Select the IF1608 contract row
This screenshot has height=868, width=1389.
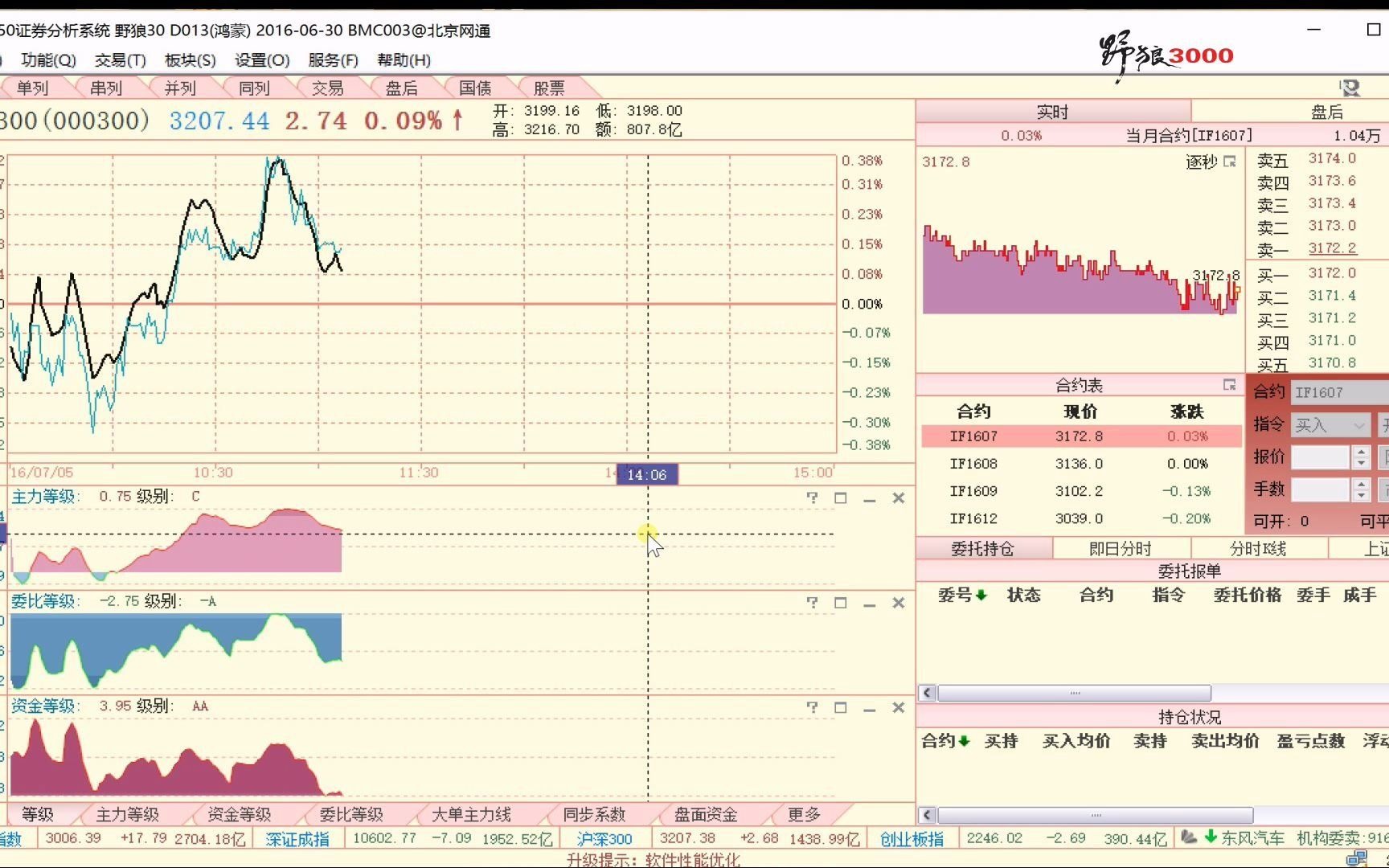(1081, 464)
